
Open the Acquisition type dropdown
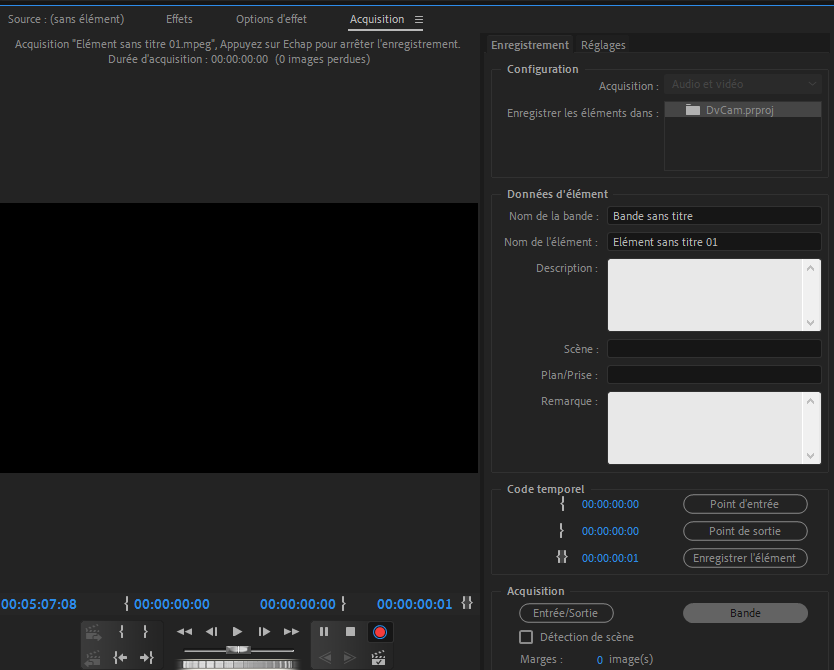tap(742, 85)
